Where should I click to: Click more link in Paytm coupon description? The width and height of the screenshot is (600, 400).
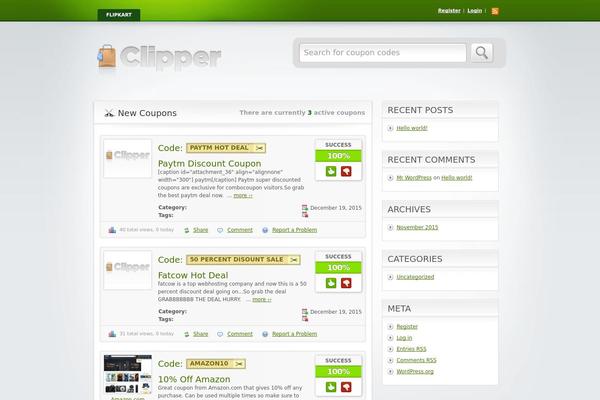pos(243,196)
